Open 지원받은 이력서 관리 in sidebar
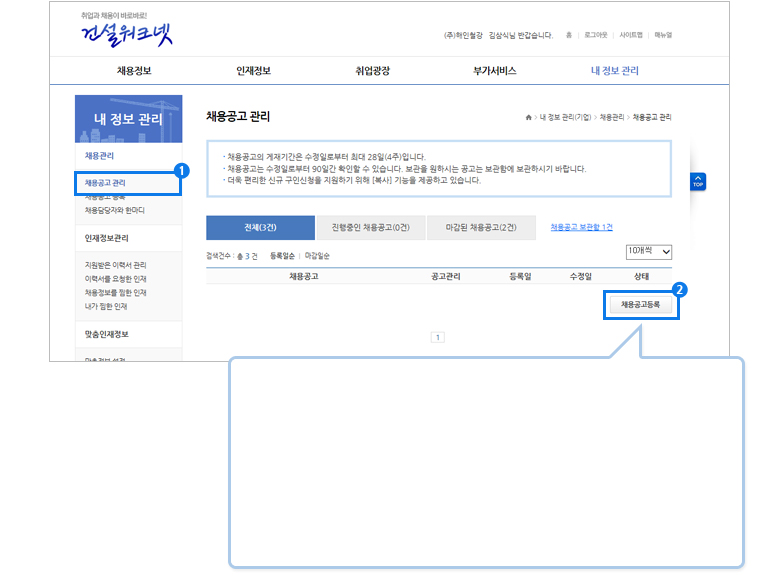This screenshot has height=578, width=780. (x=115, y=265)
